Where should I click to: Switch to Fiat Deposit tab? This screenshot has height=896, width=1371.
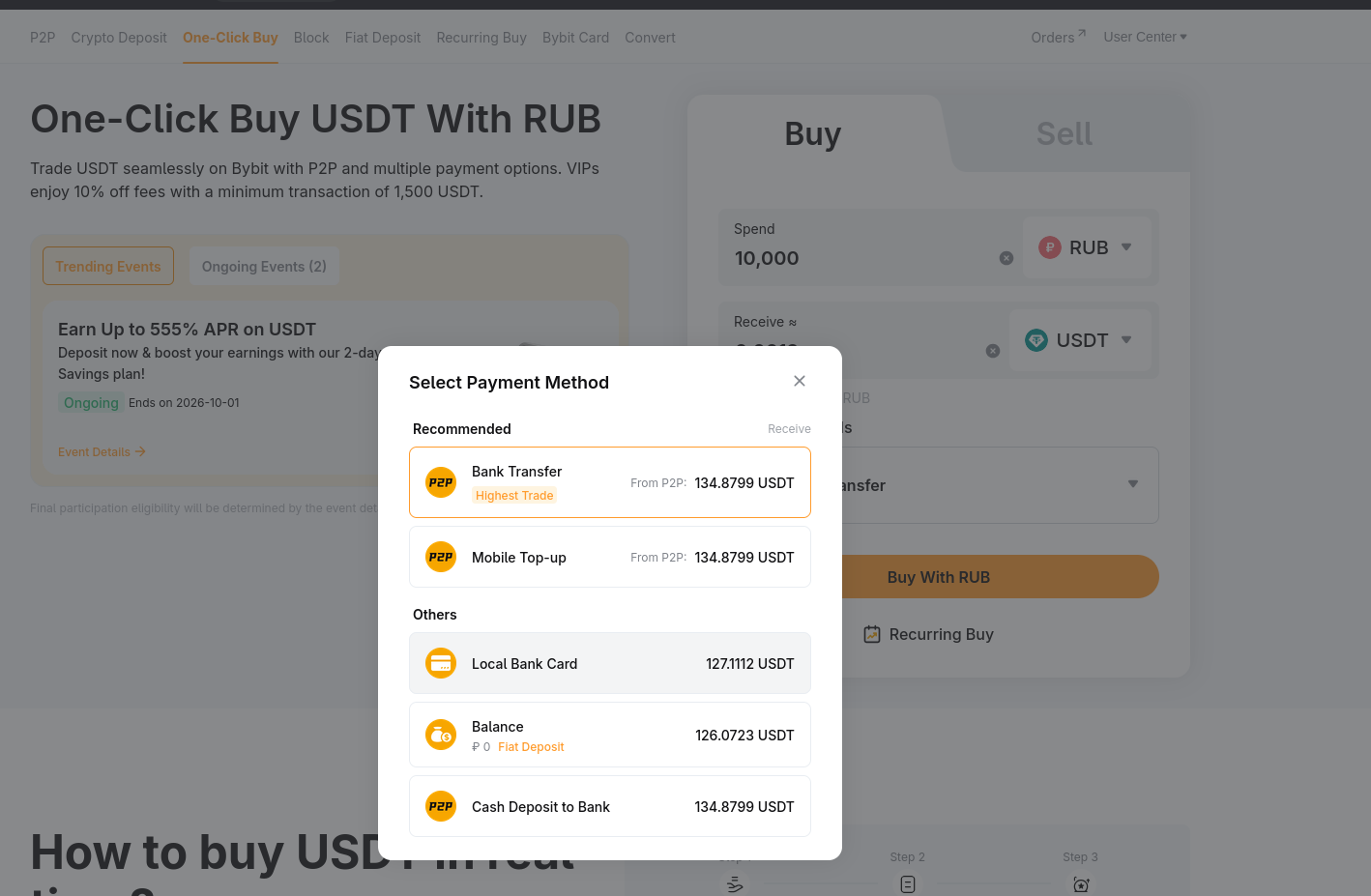tap(383, 38)
